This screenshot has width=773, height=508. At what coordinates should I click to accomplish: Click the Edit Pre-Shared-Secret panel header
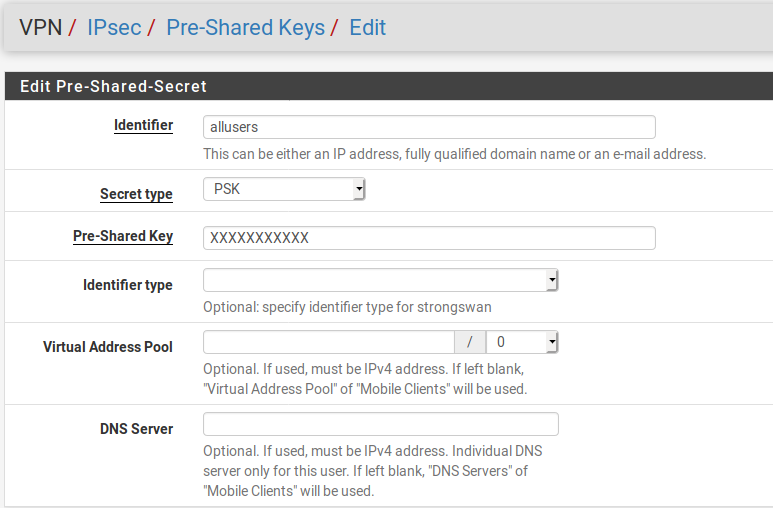click(x=113, y=86)
